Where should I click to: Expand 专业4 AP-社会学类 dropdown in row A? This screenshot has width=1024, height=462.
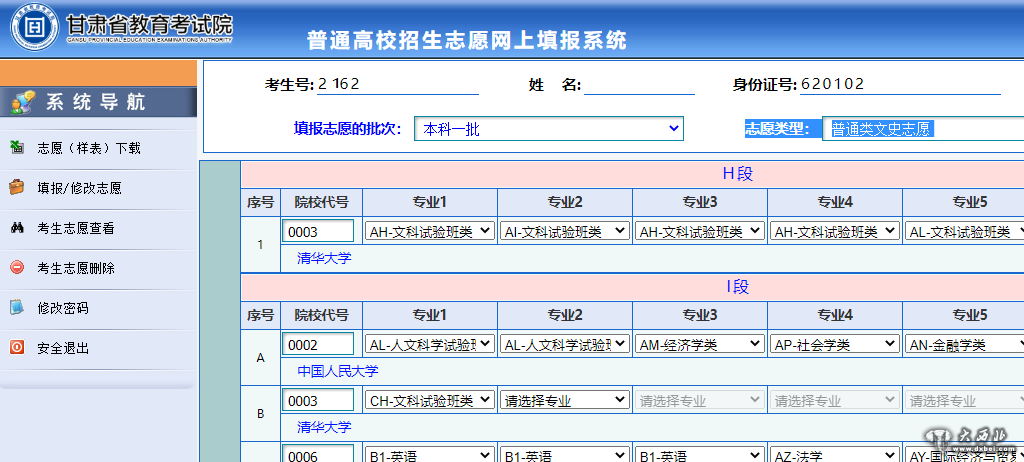click(x=834, y=345)
